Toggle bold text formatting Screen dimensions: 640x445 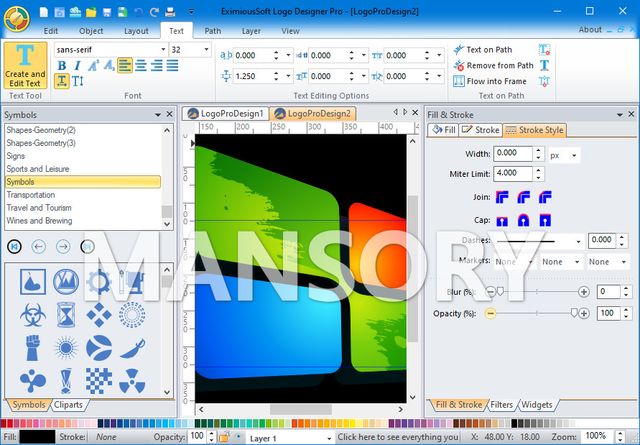(x=62, y=67)
